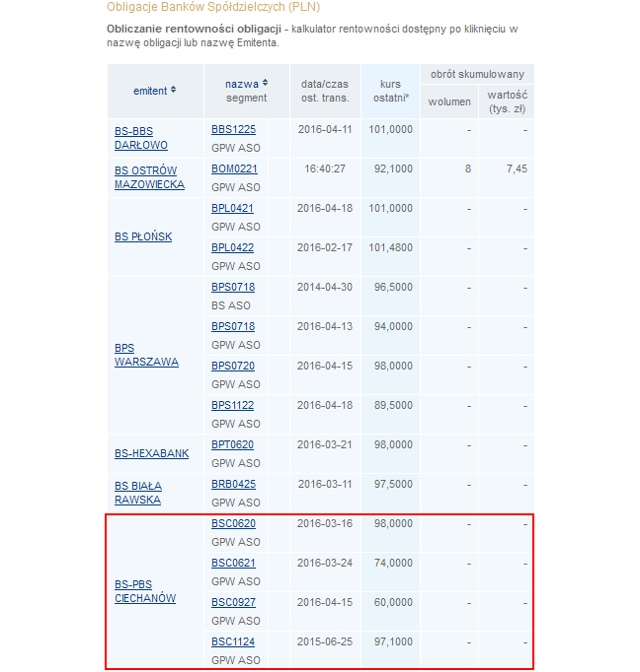The height and width of the screenshot is (672, 640).
Task: Click price 96,5000 cell
Action: [393, 287]
